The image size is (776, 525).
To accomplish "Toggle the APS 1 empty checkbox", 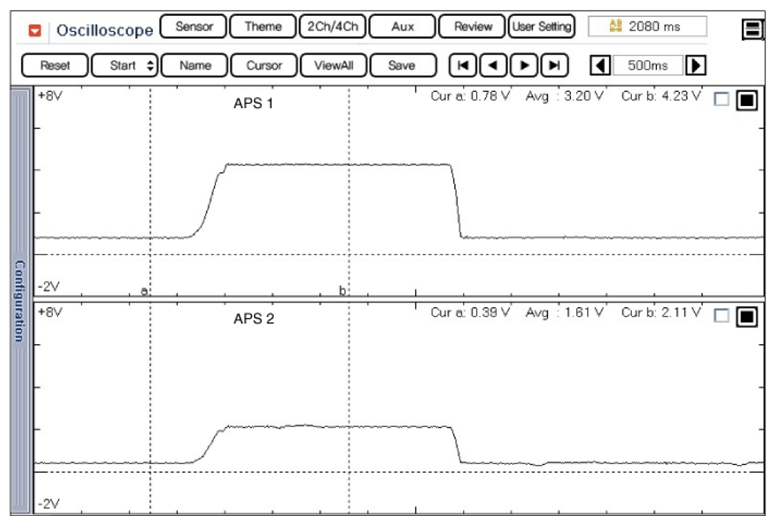I will click(x=722, y=100).
